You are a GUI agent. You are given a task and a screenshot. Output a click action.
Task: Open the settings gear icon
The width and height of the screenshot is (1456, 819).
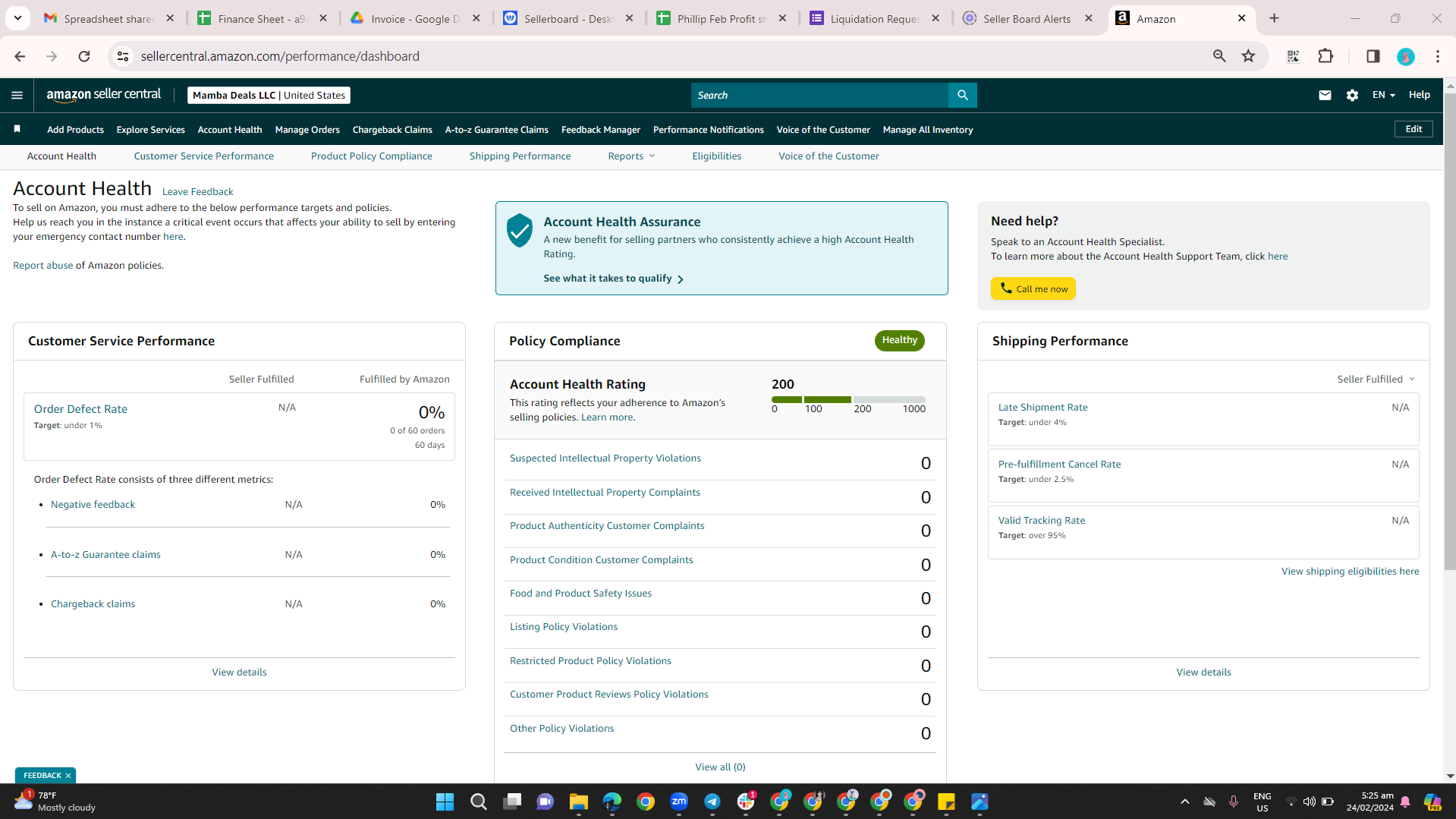point(1352,95)
